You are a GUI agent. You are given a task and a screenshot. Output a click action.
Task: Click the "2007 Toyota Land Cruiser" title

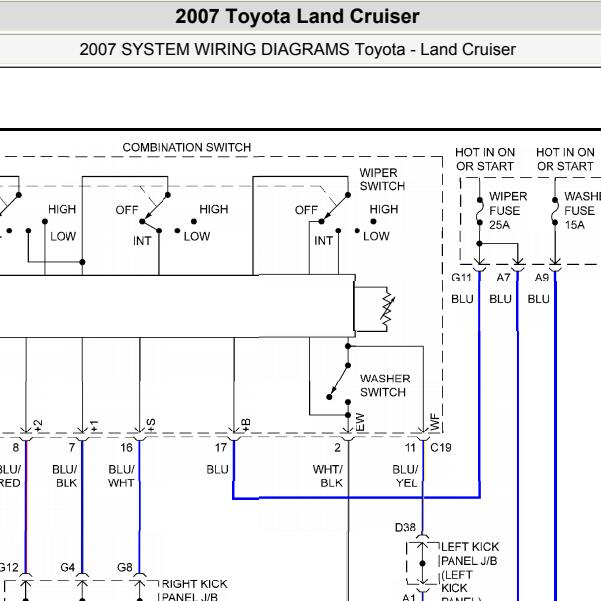point(297,16)
